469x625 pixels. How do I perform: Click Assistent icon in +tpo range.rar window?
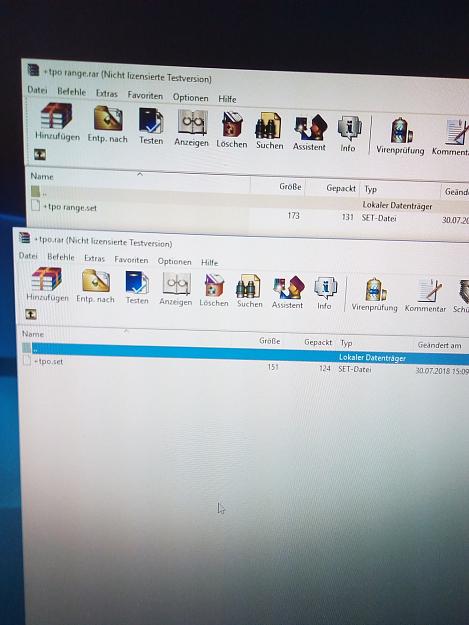(310, 128)
